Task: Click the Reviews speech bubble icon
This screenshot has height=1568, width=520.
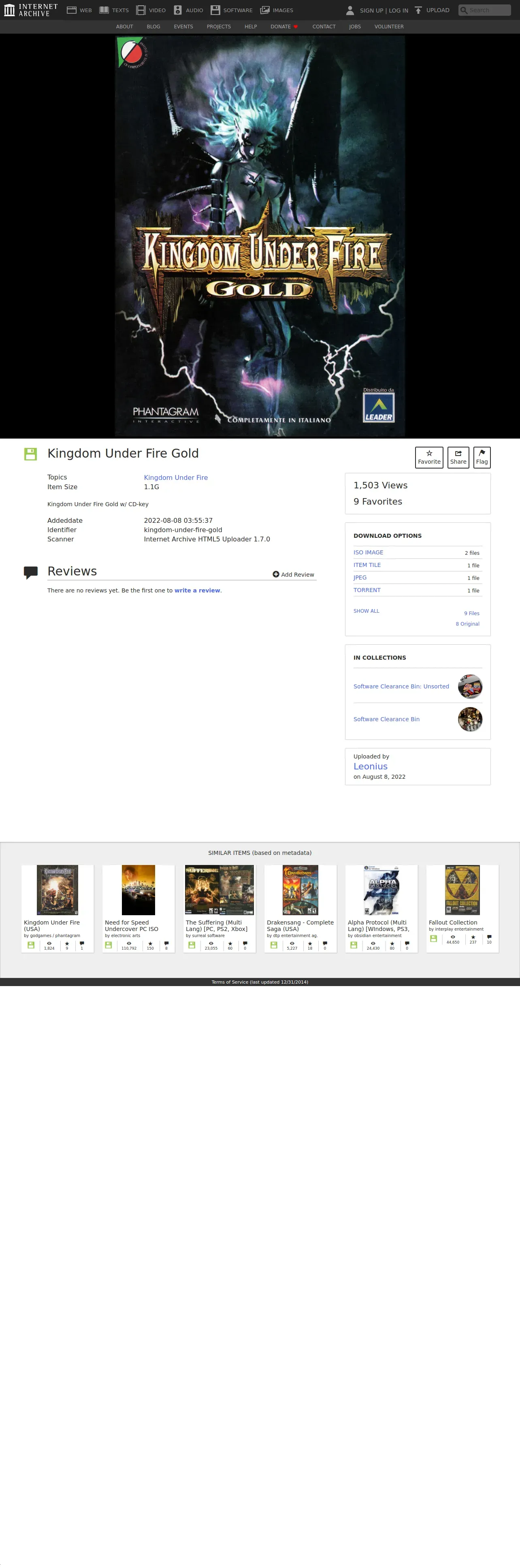Action: 30,572
